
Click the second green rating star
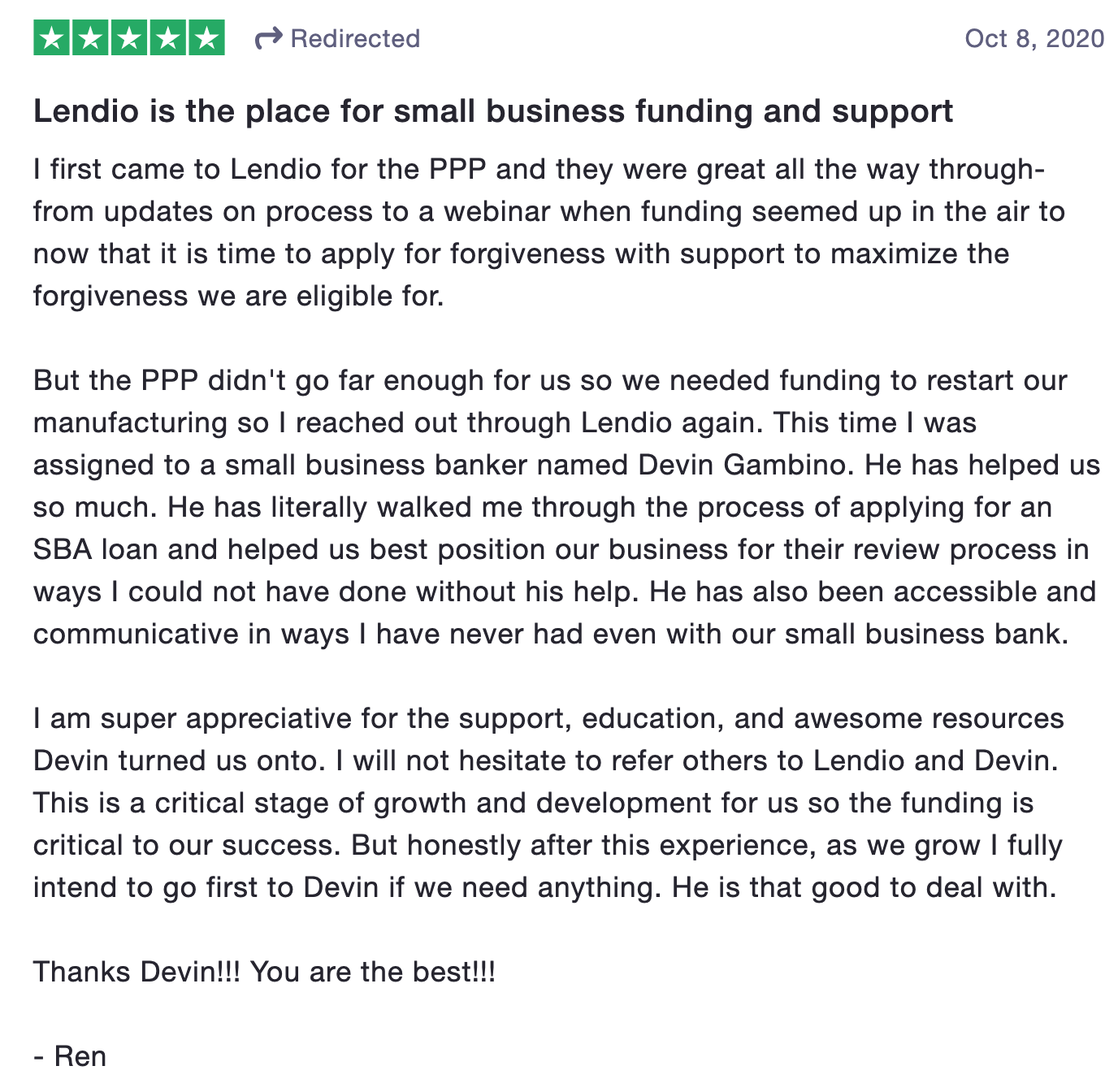pyautogui.click(x=90, y=38)
